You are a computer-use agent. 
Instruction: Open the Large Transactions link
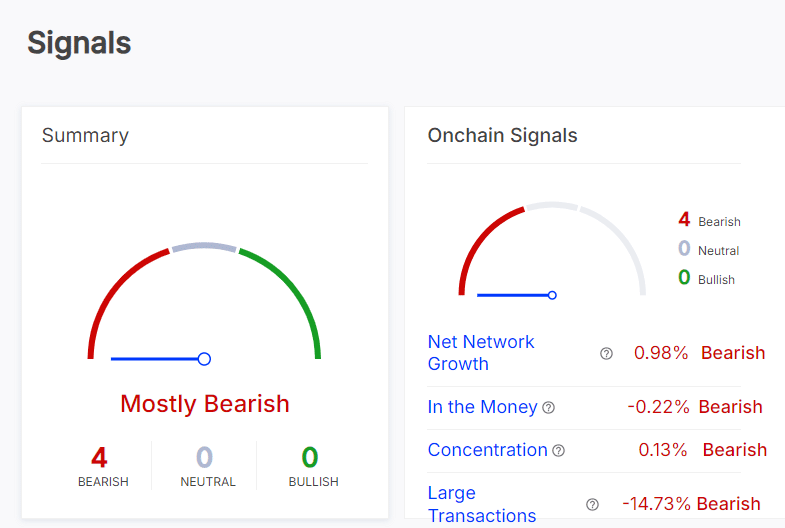pos(481,504)
